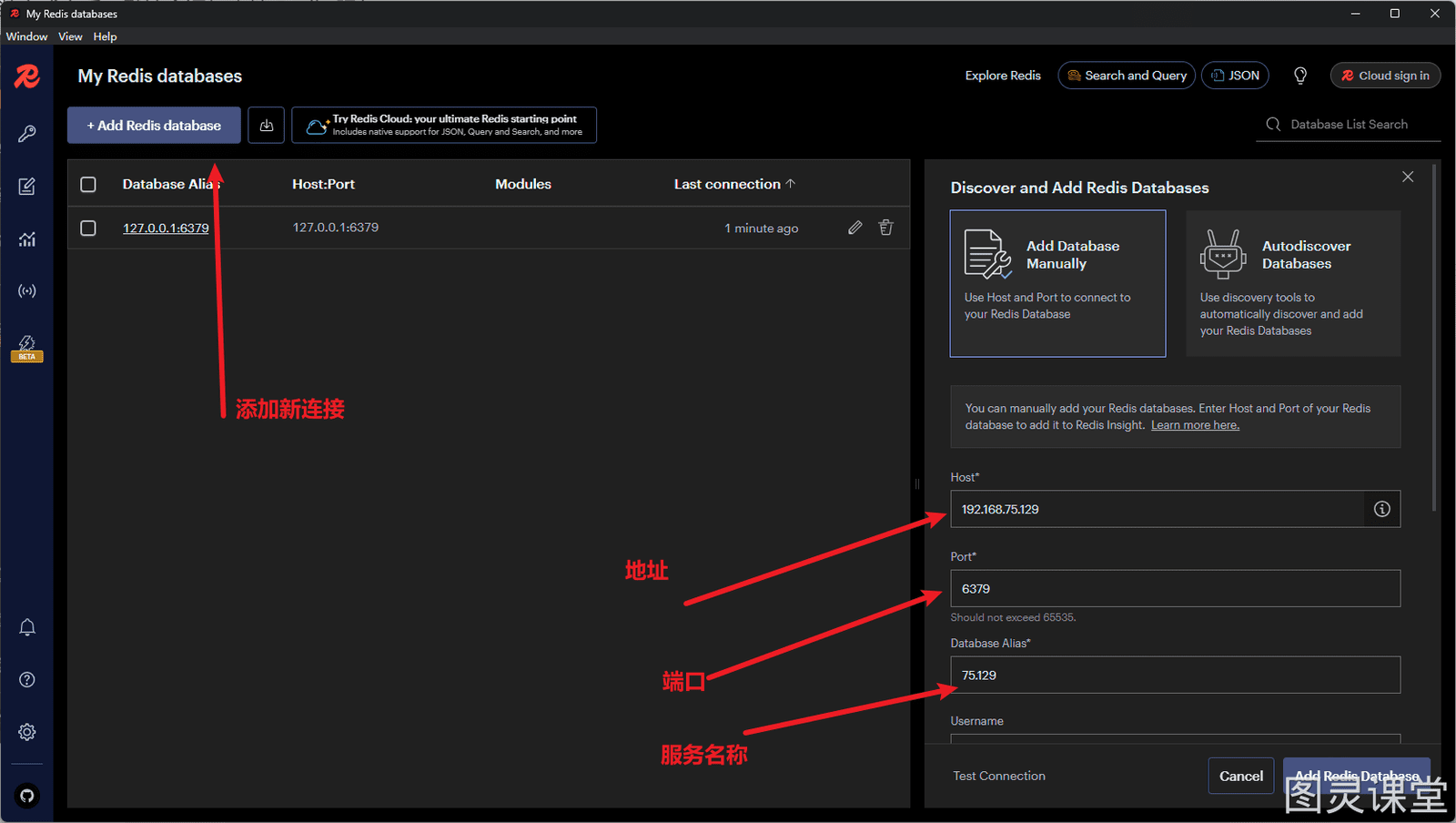This screenshot has width=1456, height=823.
Task: Click the Test Connection button
Action: pos(999,776)
